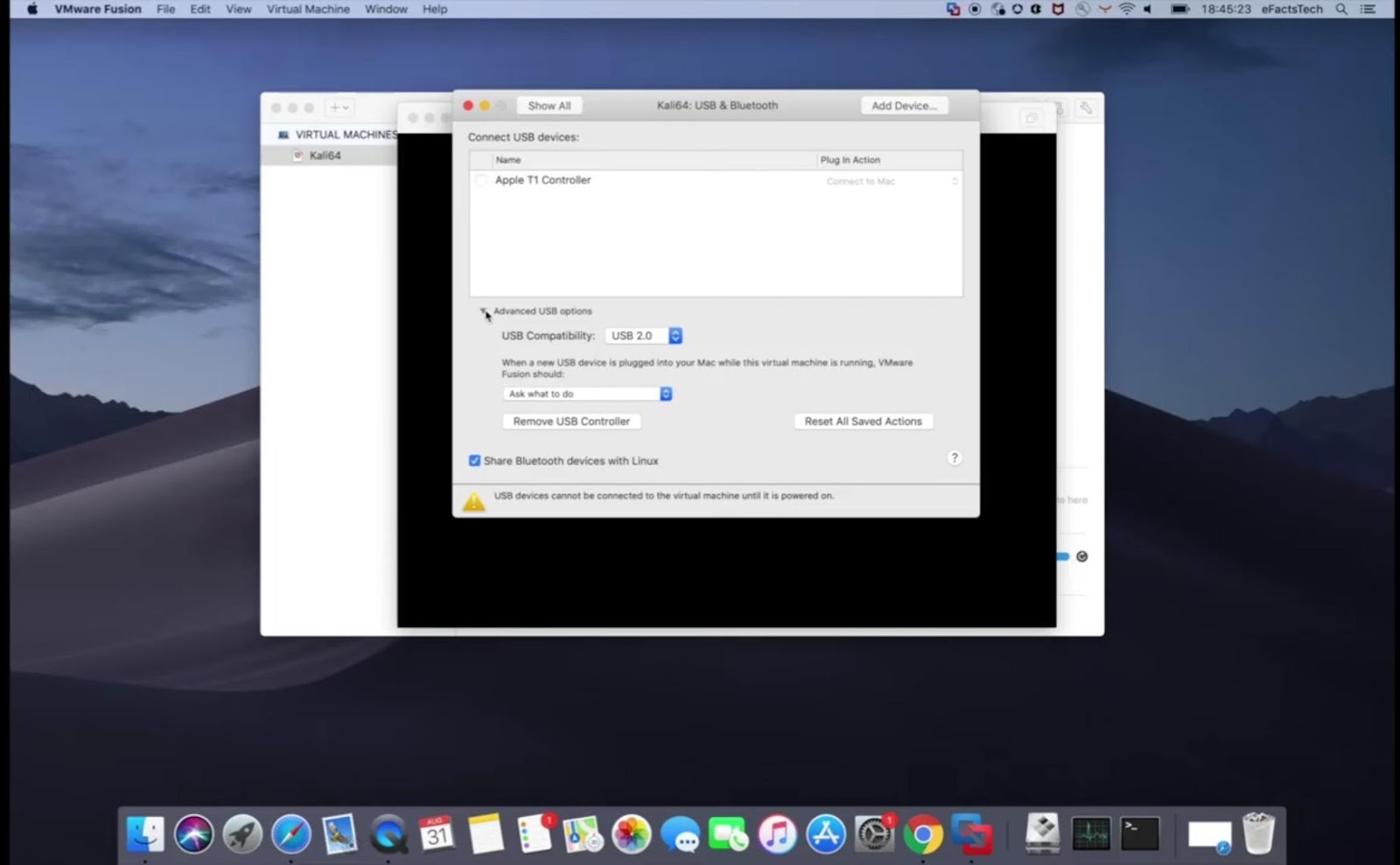This screenshot has width=1400, height=865.
Task: Open the VMware Fusion application menu
Action: point(98,10)
